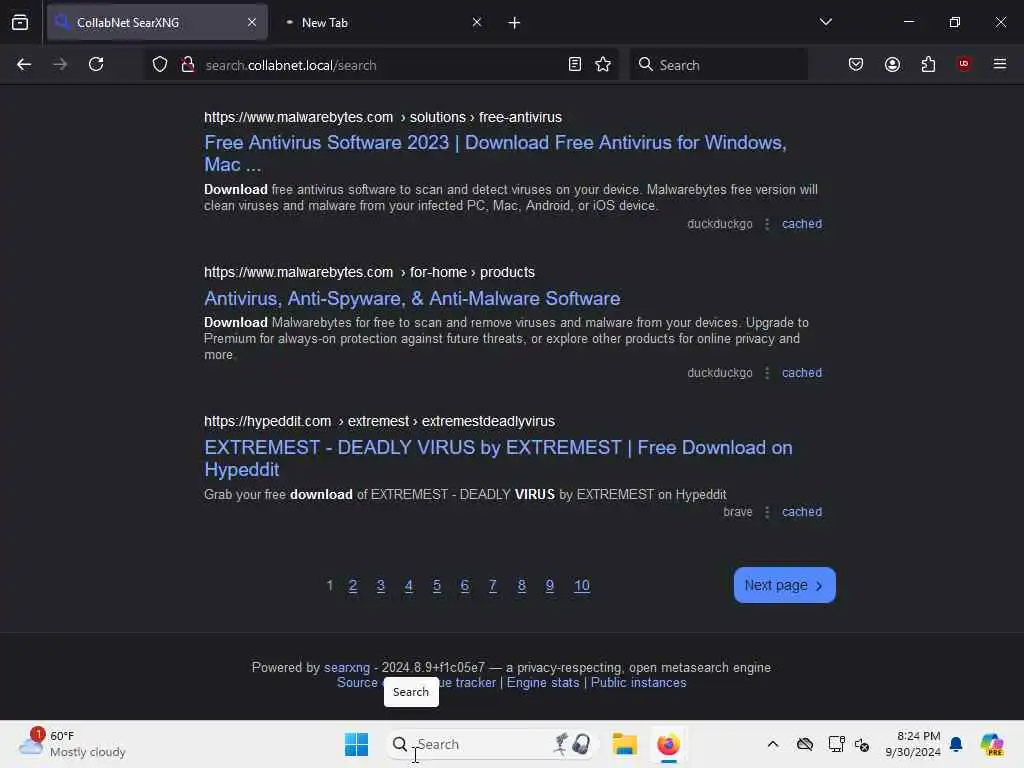The image size is (1024, 768).
Task: Click the taskbar Search box
Action: tap(491, 744)
